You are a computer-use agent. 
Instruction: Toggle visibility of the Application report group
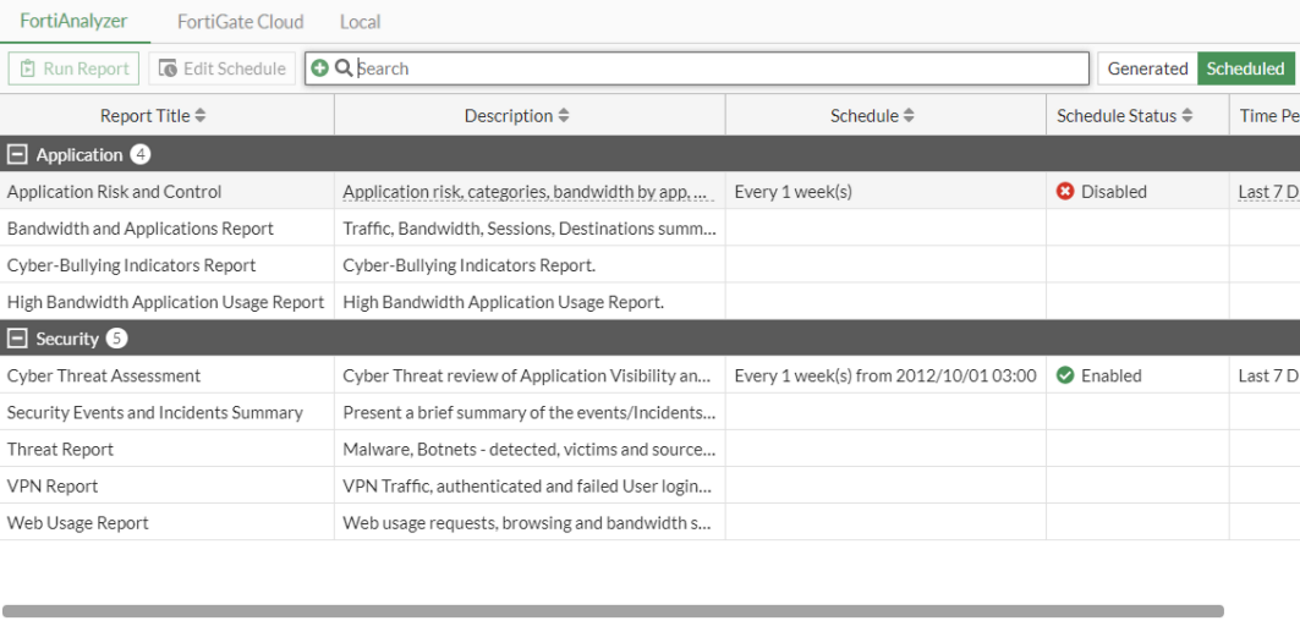pos(15,154)
